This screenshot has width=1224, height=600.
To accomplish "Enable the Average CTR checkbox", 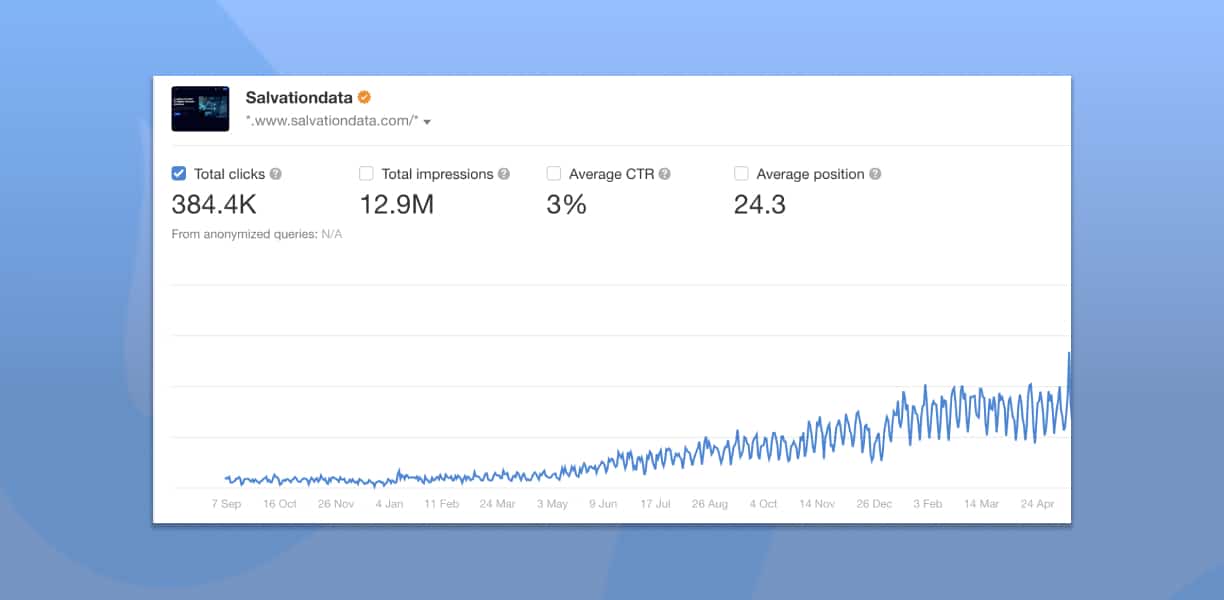I will [554, 173].
